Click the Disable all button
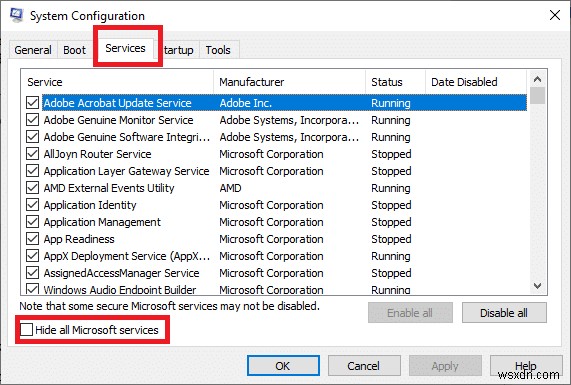The height and width of the screenshot is (385, 571). pyautogui.click(x=504, y=313)
